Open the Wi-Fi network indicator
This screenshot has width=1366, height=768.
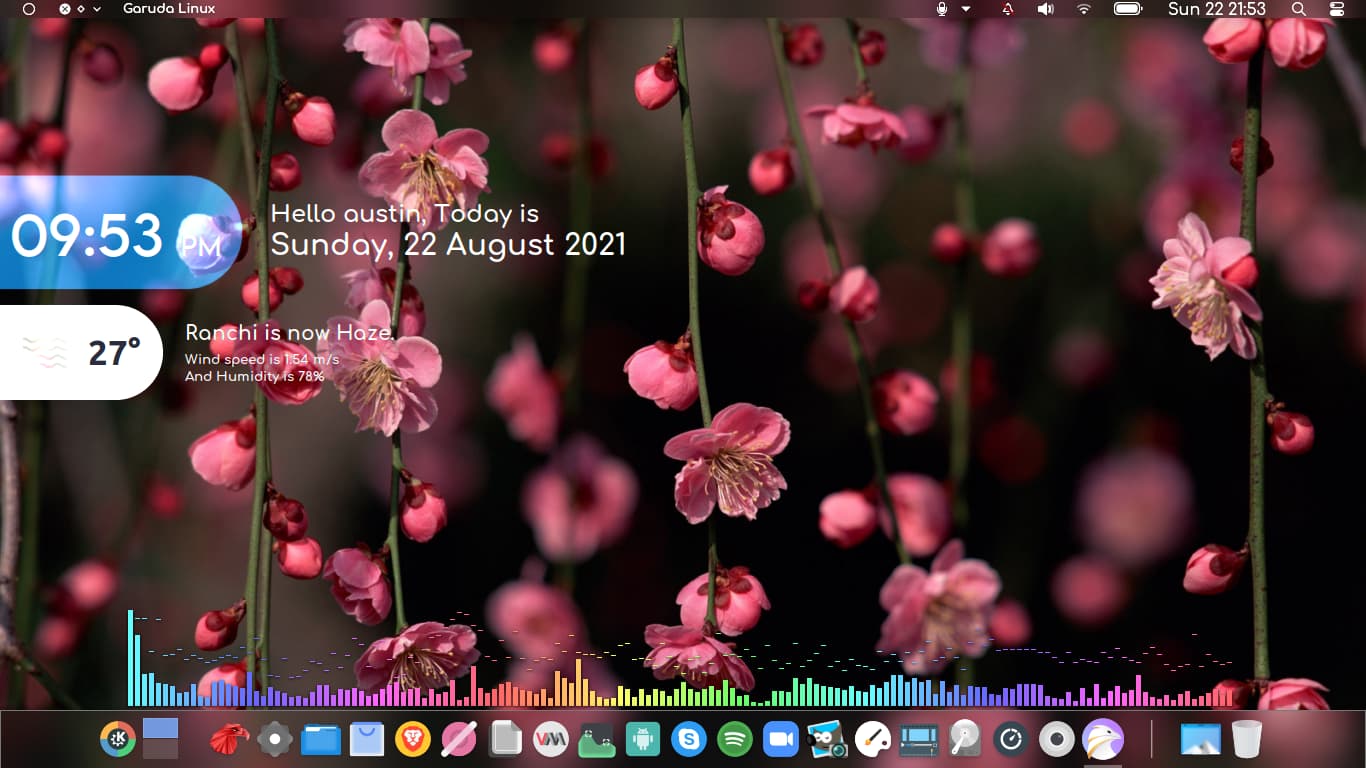[x=1084, y=9]
